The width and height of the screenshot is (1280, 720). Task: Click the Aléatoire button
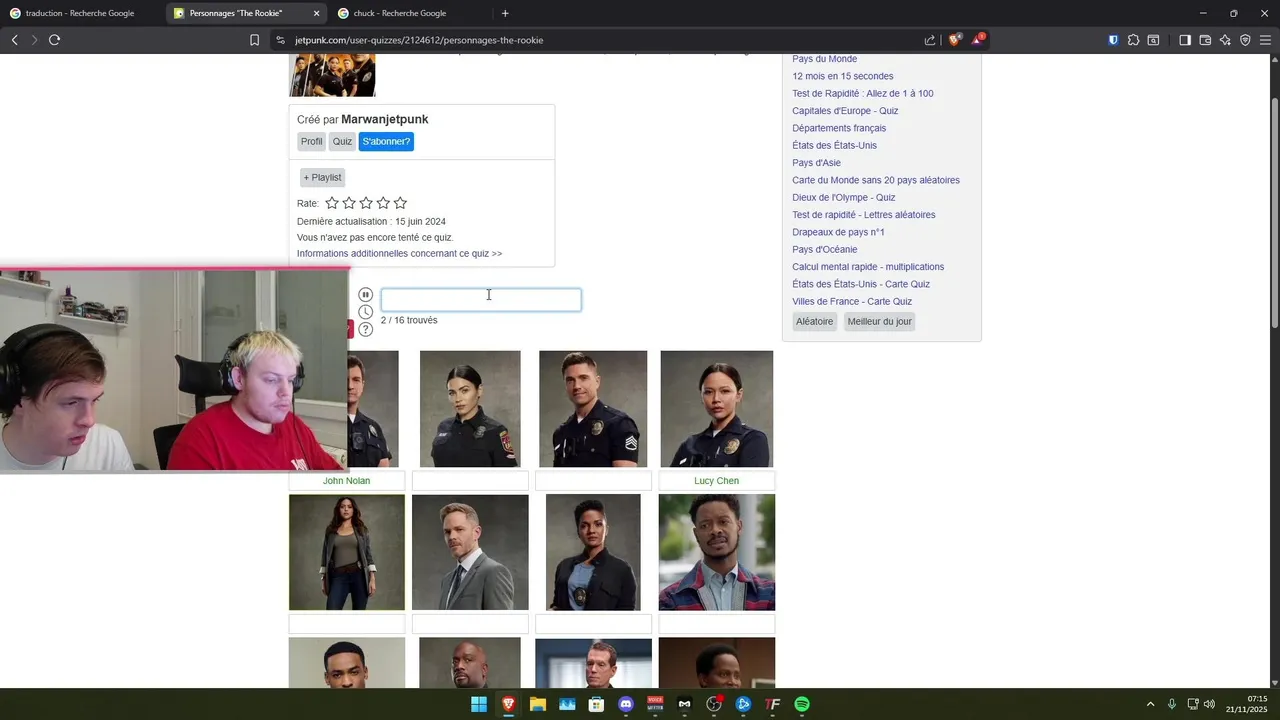point(814,322)
